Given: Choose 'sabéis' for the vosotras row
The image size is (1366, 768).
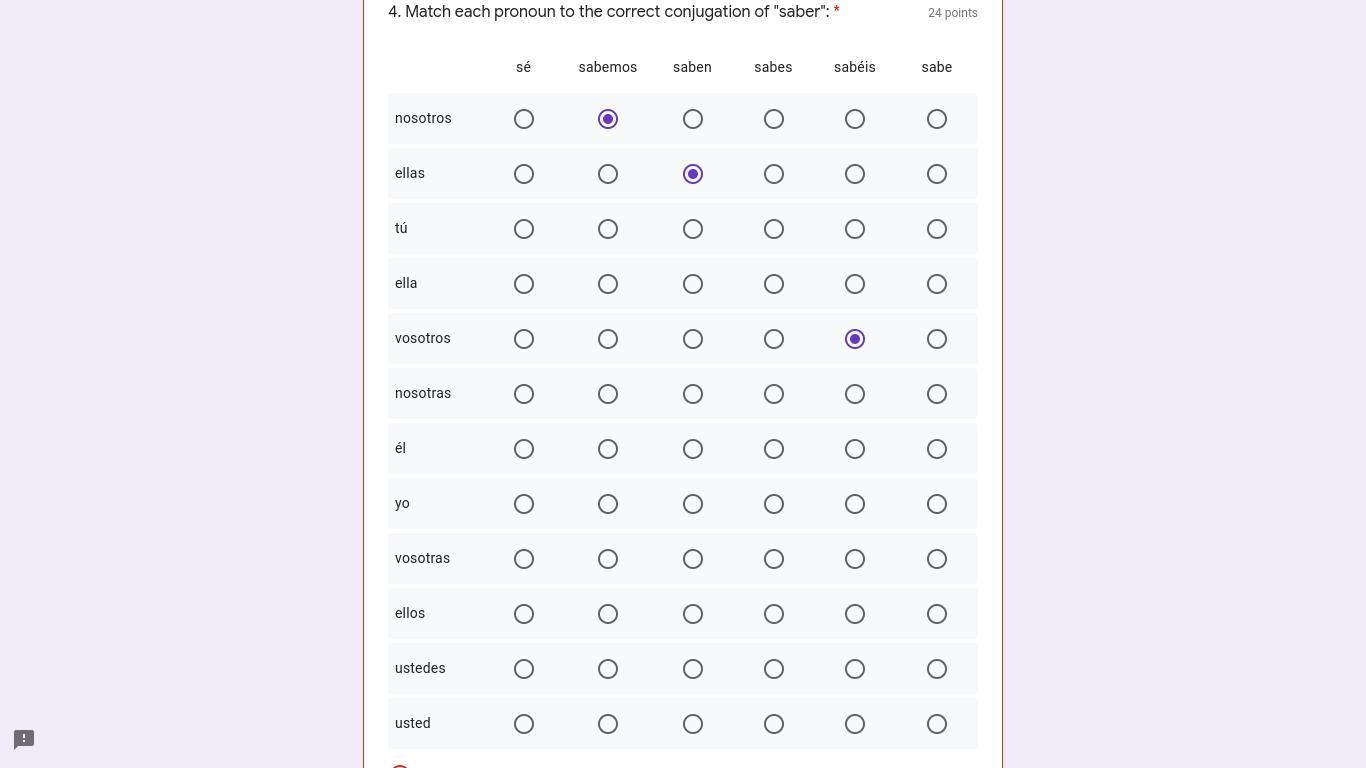Looking at the screenshot, I should [x=854, y=559].
